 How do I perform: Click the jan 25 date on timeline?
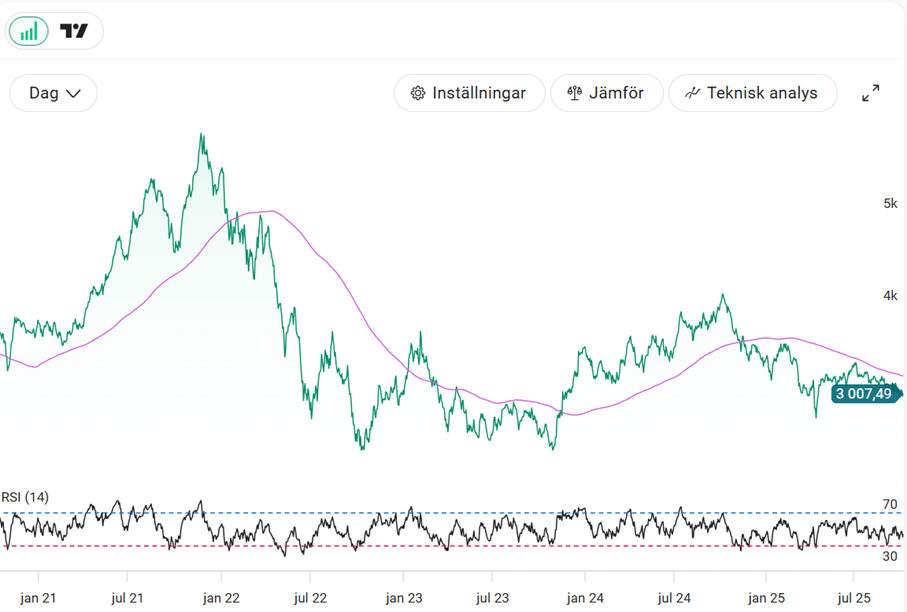tap(765, 597)
